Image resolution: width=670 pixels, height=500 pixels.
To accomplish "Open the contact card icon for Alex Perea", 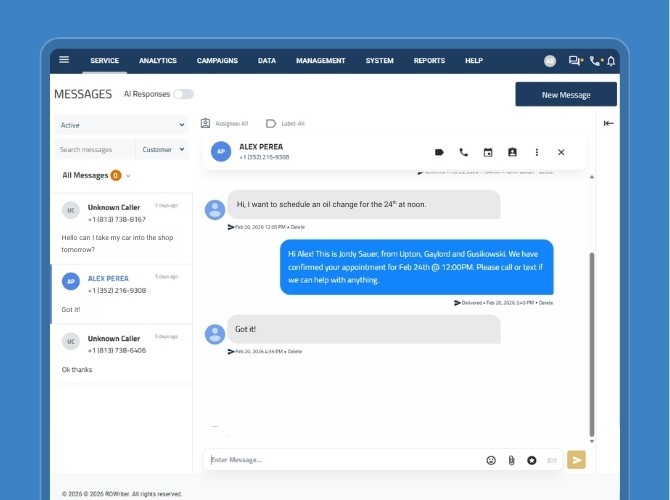I will click(512, 152).
